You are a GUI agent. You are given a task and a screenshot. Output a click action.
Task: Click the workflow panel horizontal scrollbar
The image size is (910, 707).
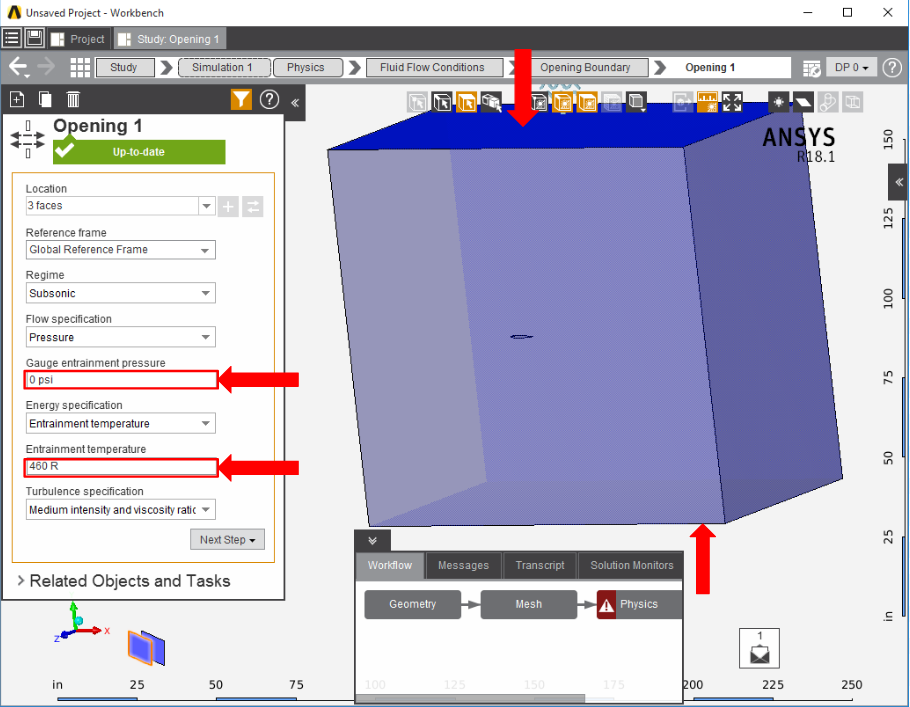pyautogui.click(x=470, y=698)
